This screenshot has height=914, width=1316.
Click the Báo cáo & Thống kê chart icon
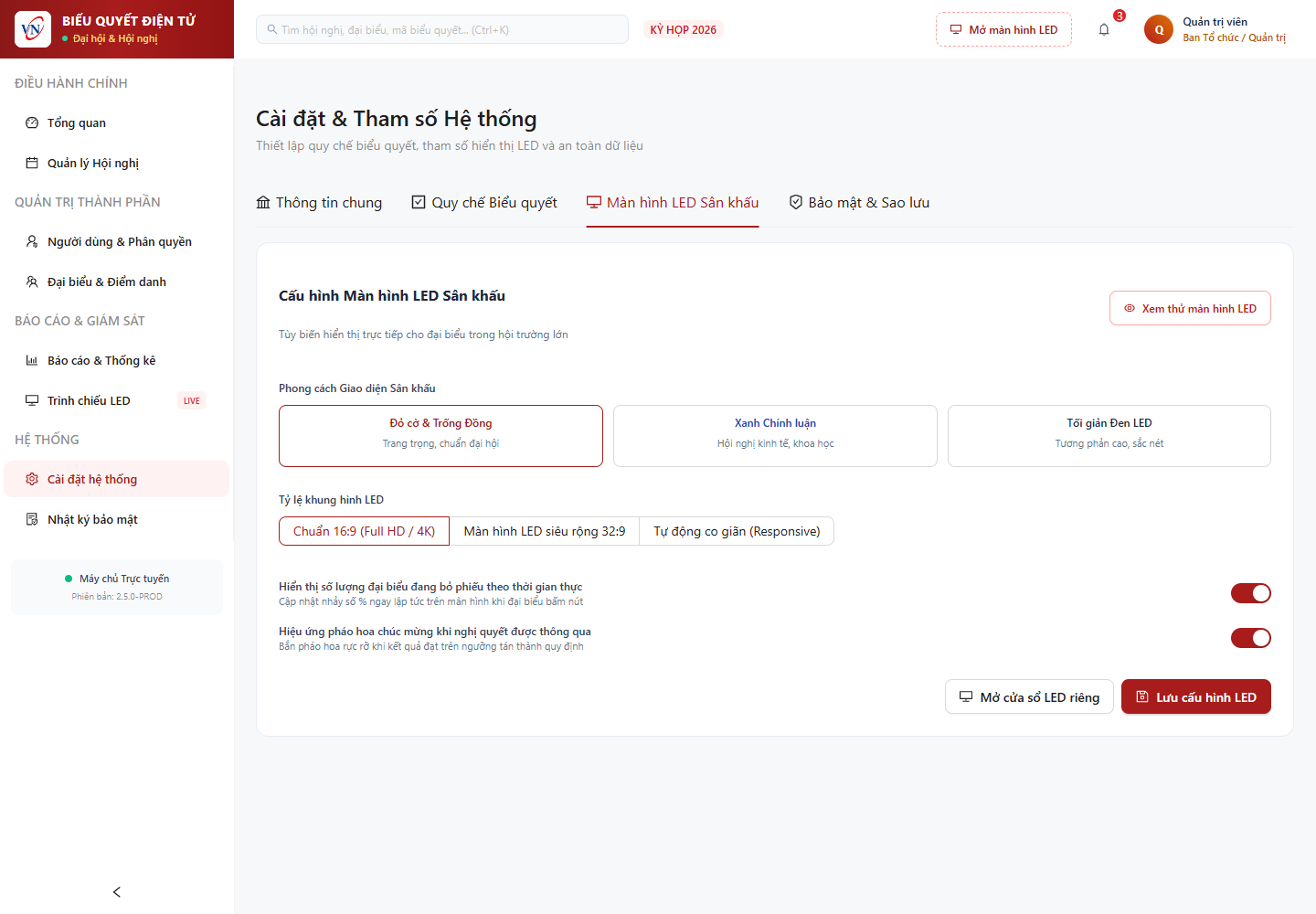(x=32, y=360)
